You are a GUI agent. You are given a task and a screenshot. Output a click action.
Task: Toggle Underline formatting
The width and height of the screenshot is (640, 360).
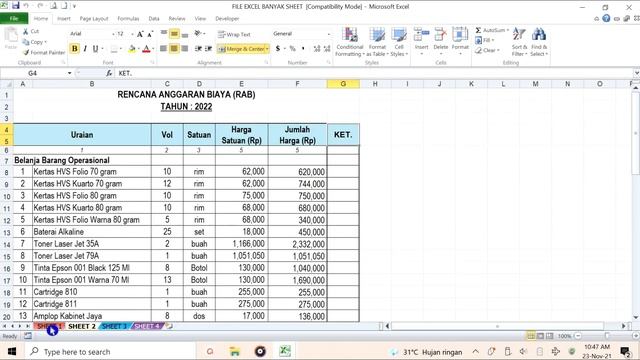coord(95,49)
